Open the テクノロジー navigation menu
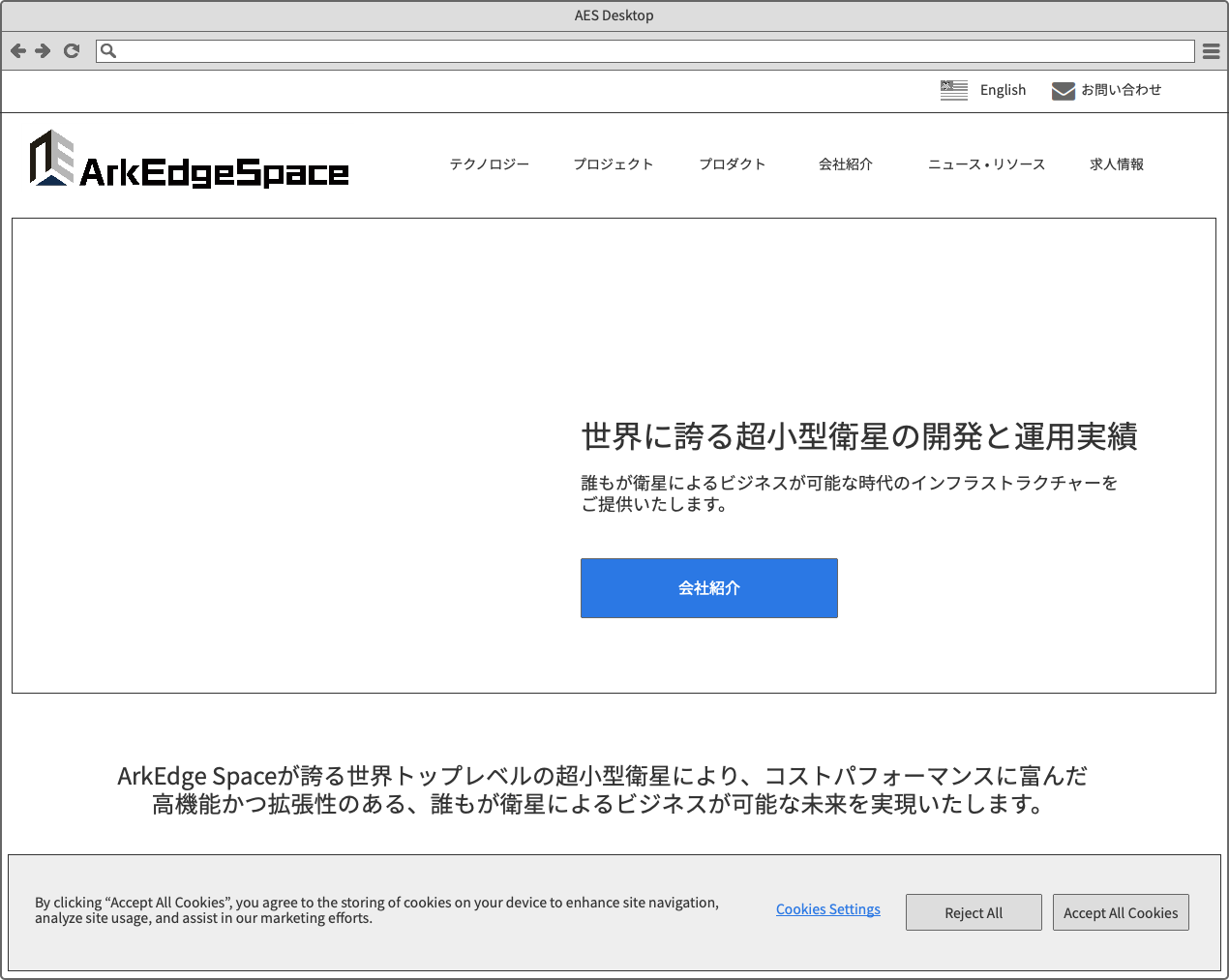Viewport: 1229px width, 980px height. click(489, 164)
